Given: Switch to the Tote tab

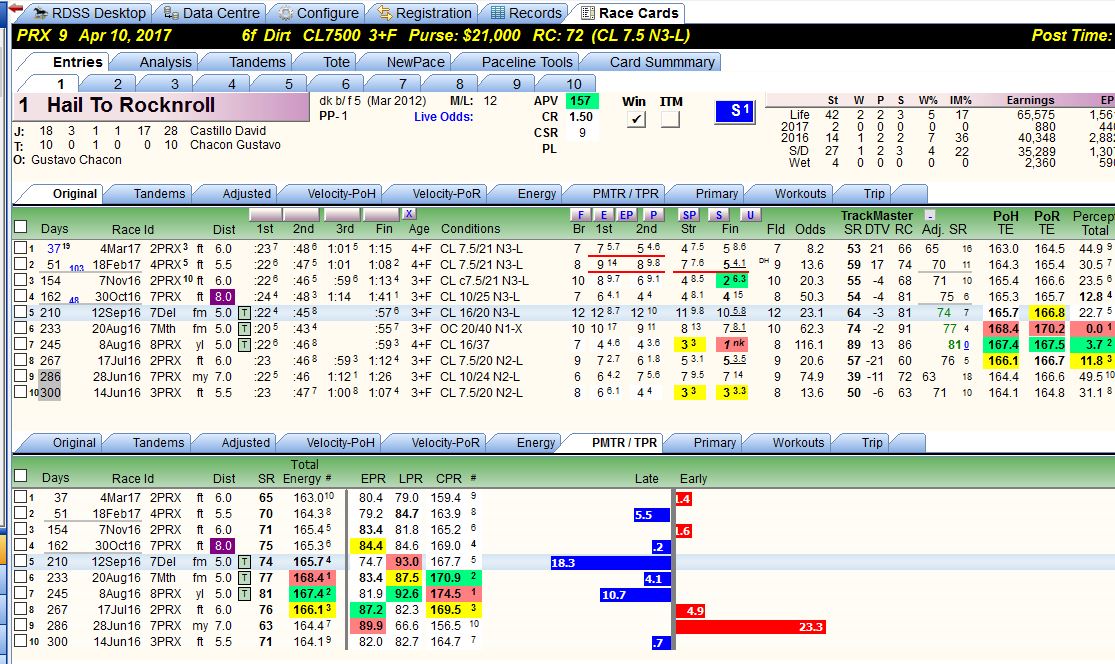Looking at the screenshot, I should pyautogui.click(x=336, y=62).
